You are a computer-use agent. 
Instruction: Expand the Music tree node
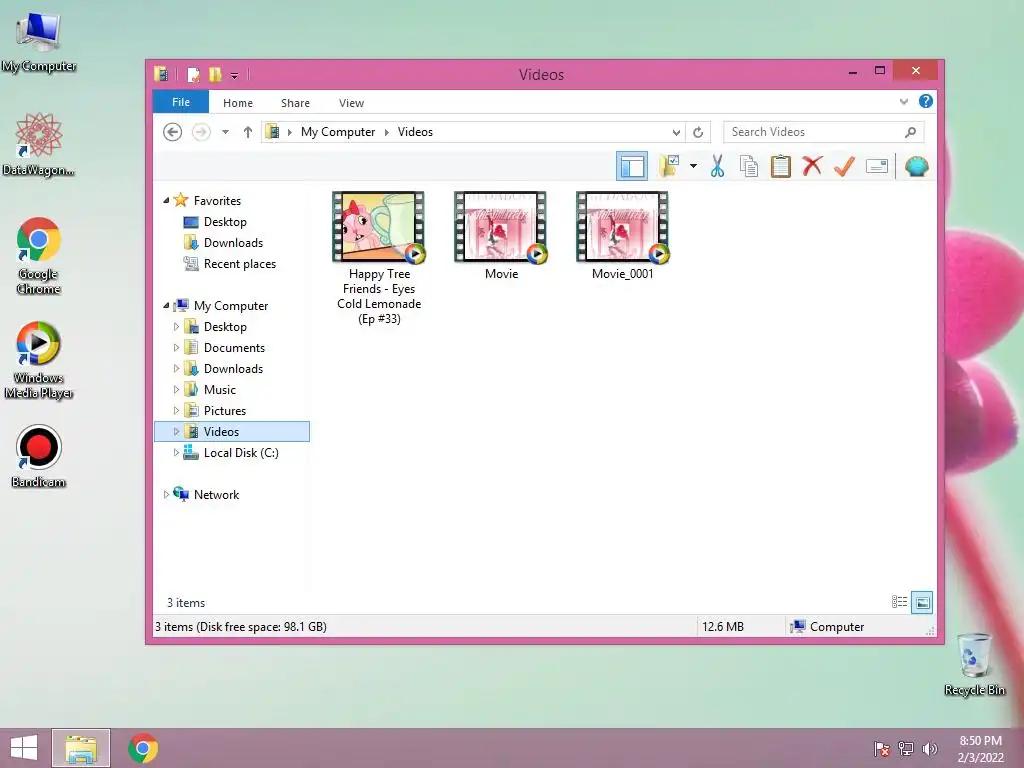coord(176,389)
